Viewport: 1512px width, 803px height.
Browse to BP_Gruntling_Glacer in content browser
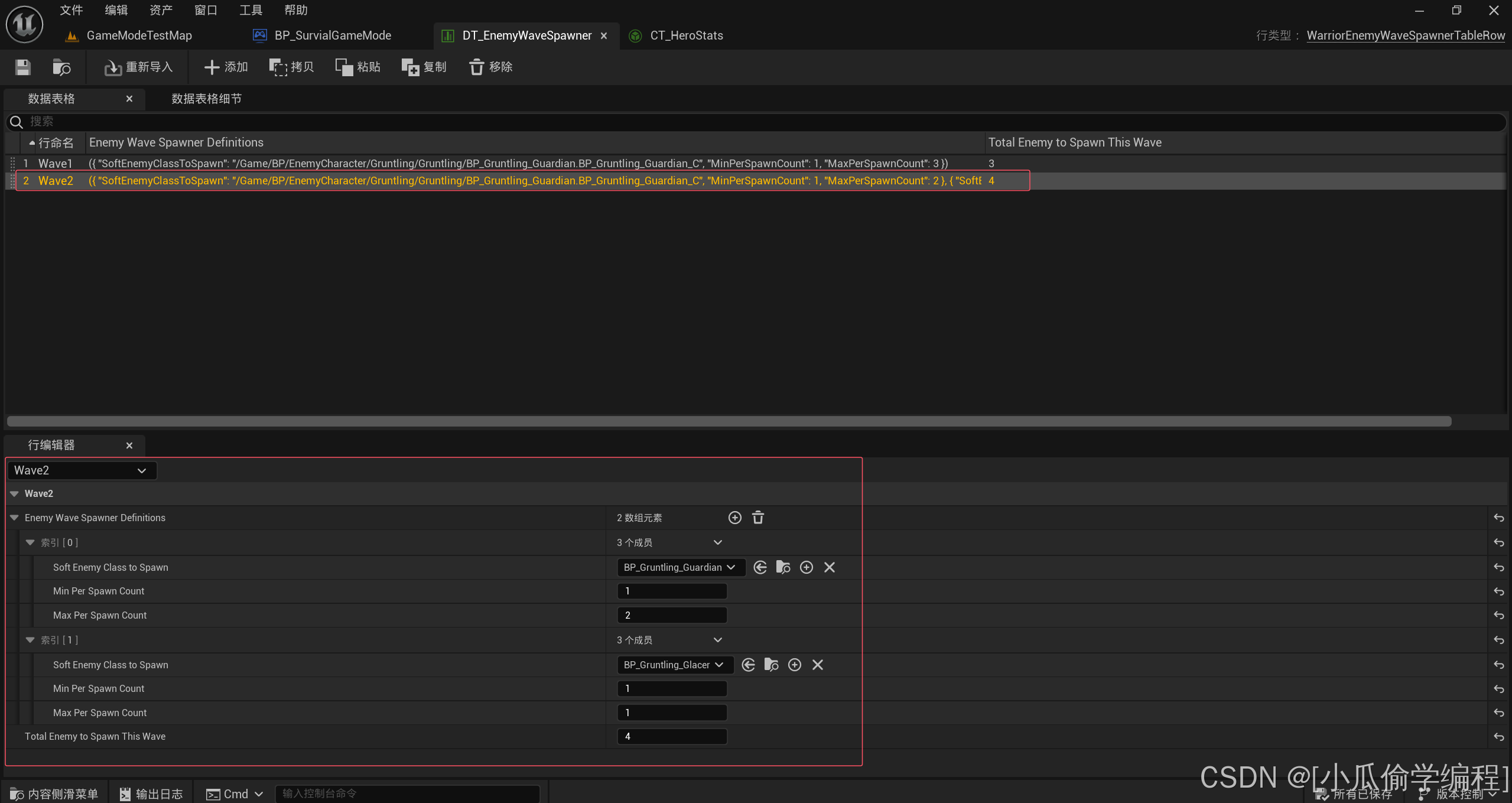click(x=771, y=665)
